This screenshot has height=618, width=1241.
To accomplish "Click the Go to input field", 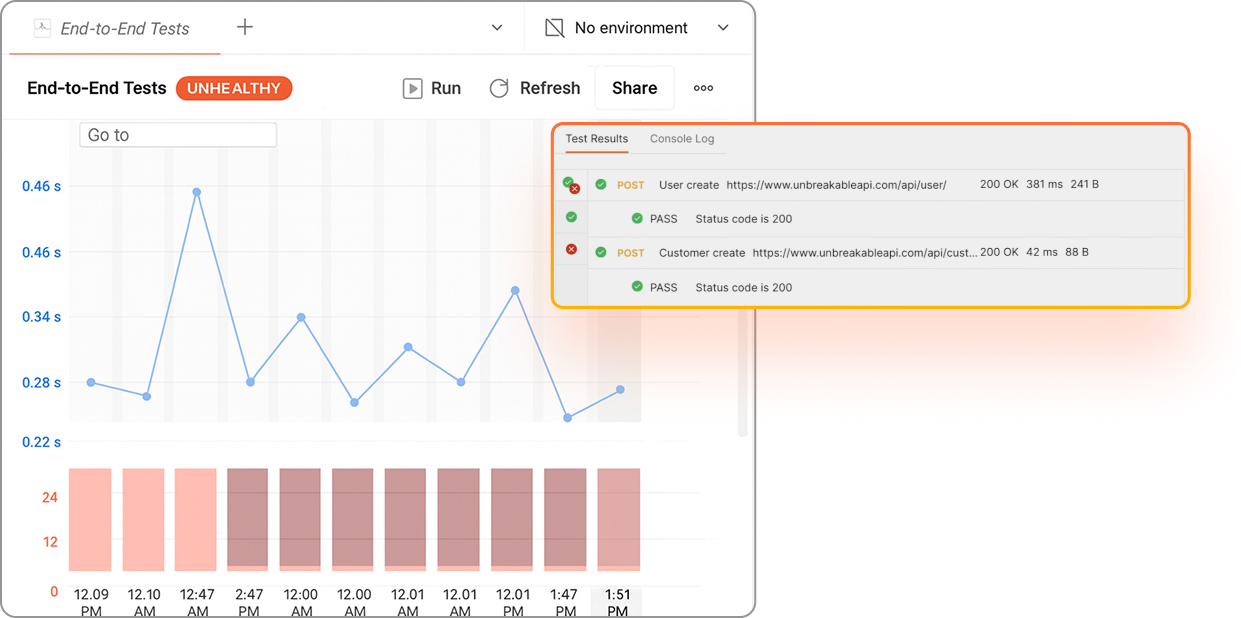I will click(x=178, y=135).
